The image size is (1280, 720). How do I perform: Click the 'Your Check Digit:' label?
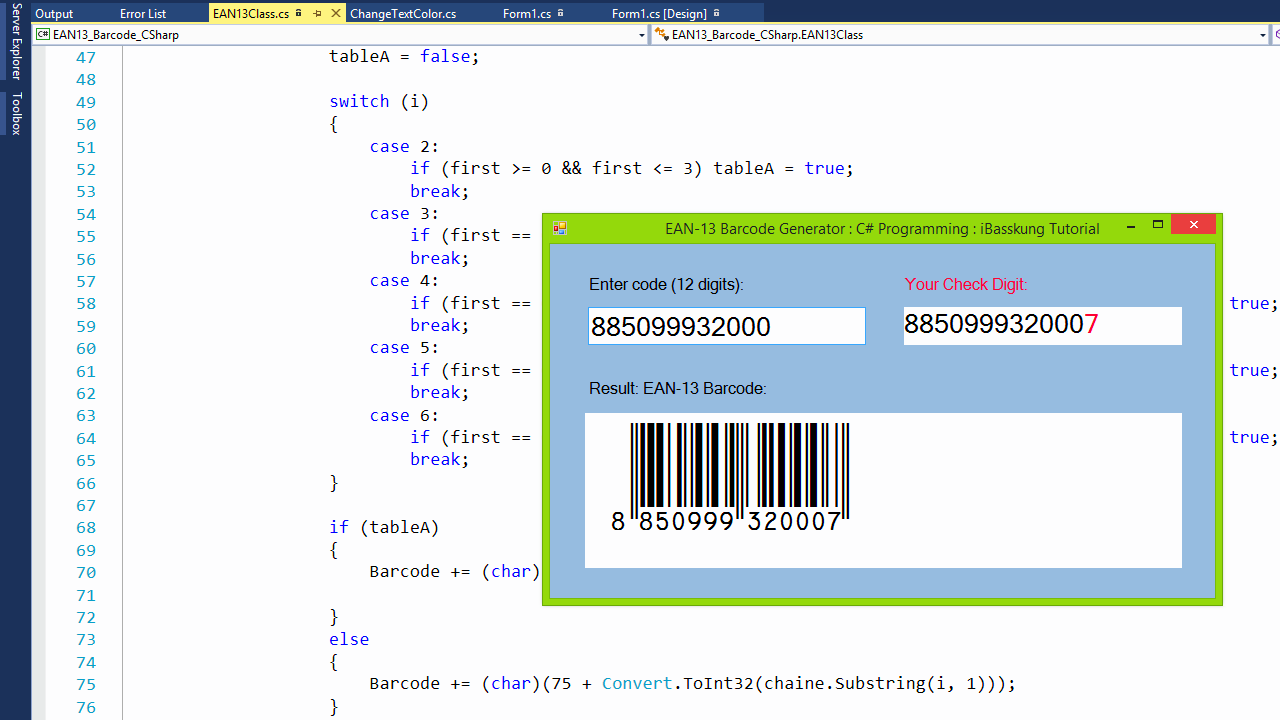tap(966, 284)
